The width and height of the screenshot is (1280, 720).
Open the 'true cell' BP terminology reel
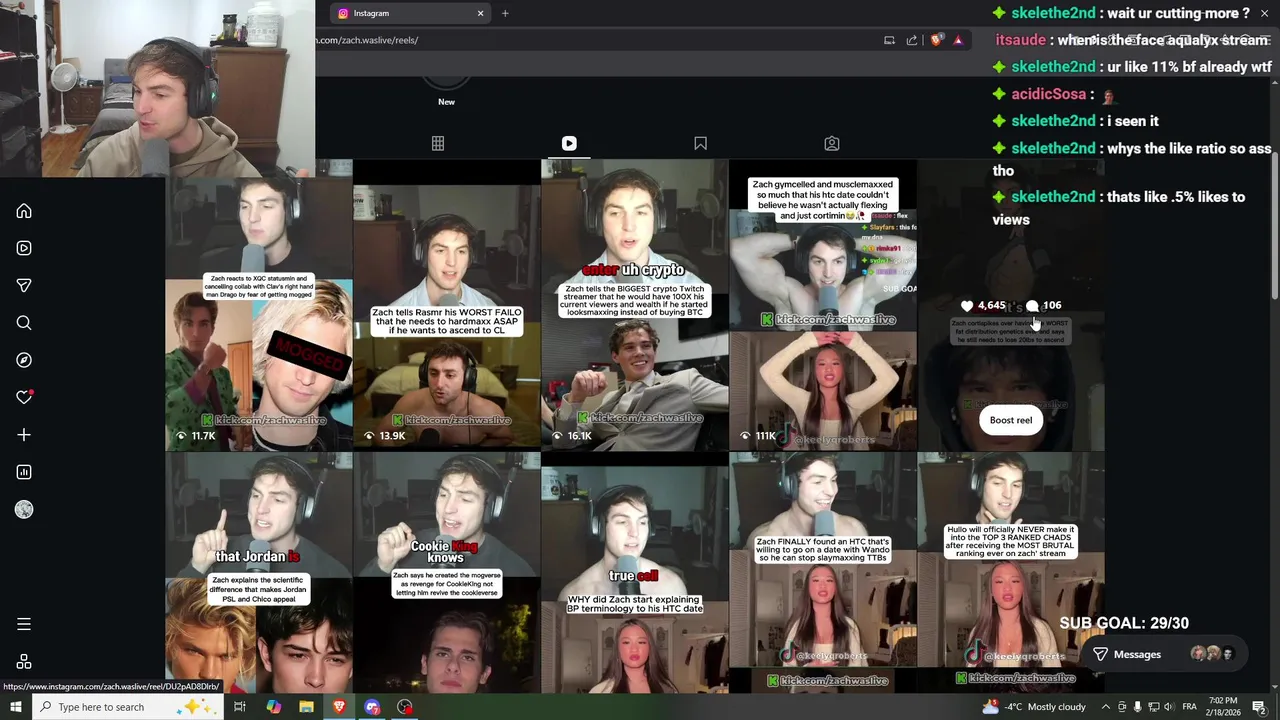point(635,572)
